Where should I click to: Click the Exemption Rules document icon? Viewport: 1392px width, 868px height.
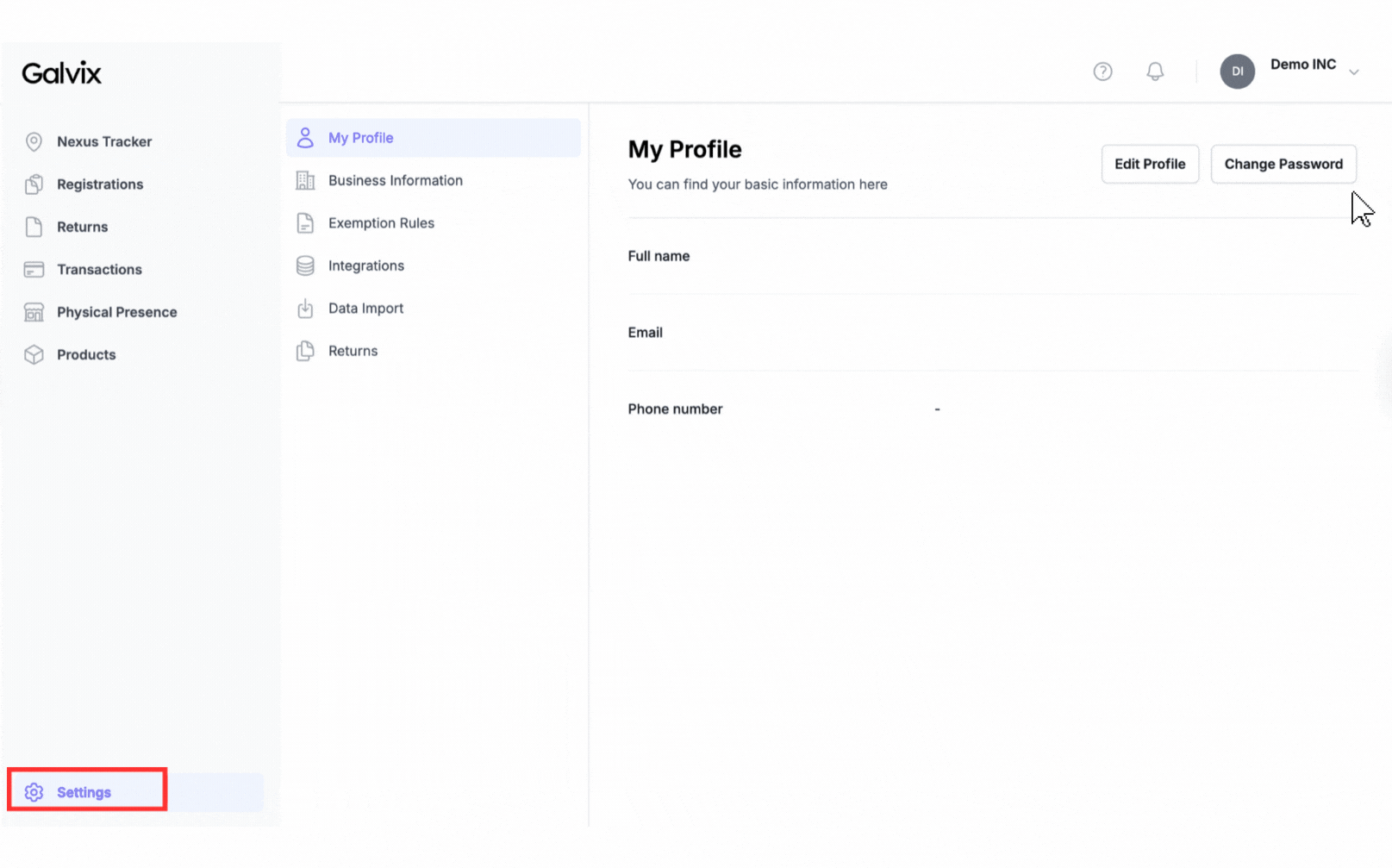coord(305,223)
